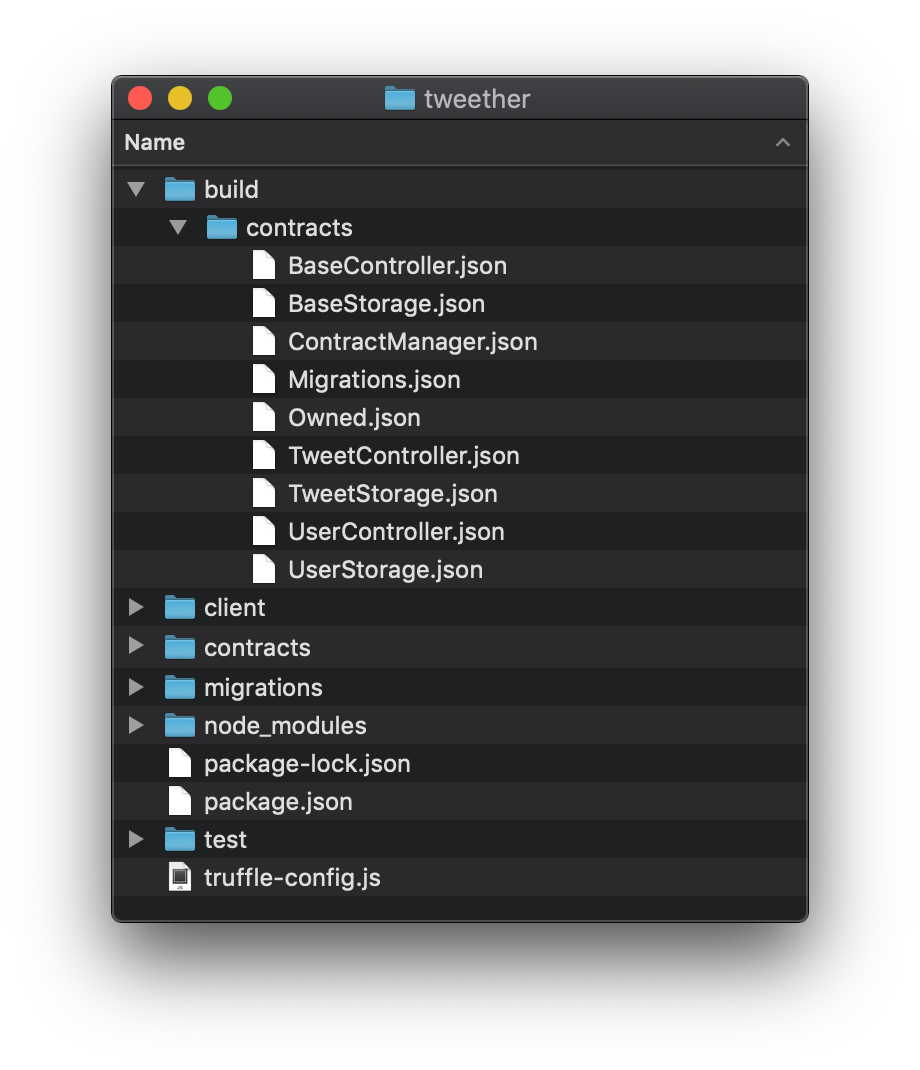Screen dimensions: 920x1070
Task: Click the tweether title bar folder icon
Action: (400, 99)
